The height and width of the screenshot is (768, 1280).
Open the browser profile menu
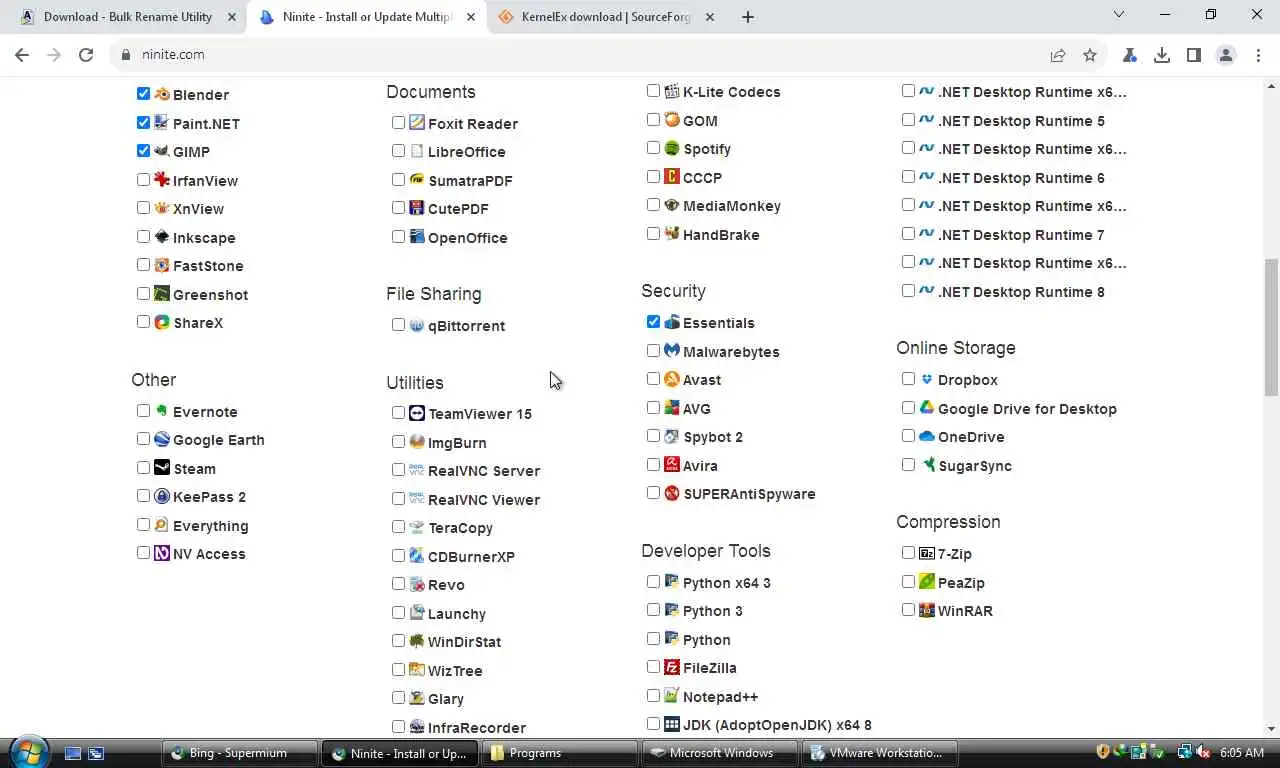[x=1226, y=55]
